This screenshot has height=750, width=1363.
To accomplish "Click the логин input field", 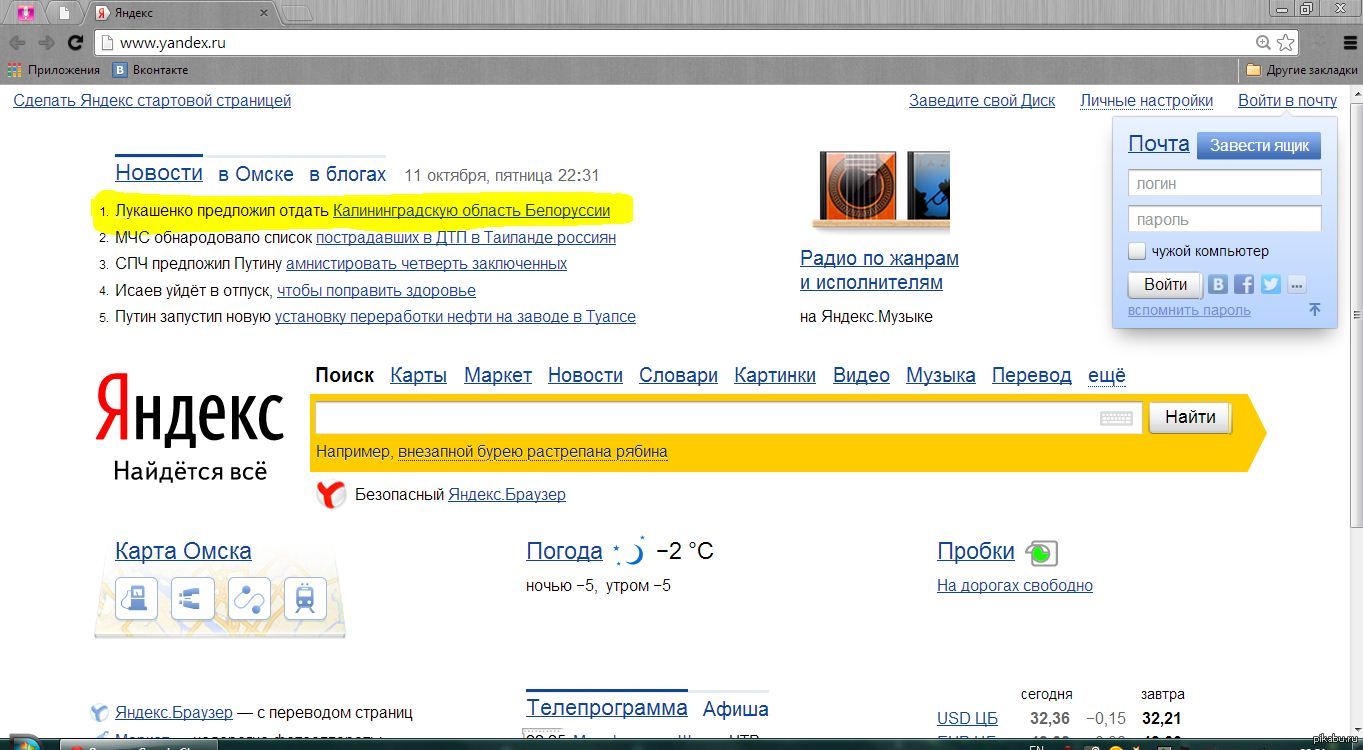I will point(1225,183).
